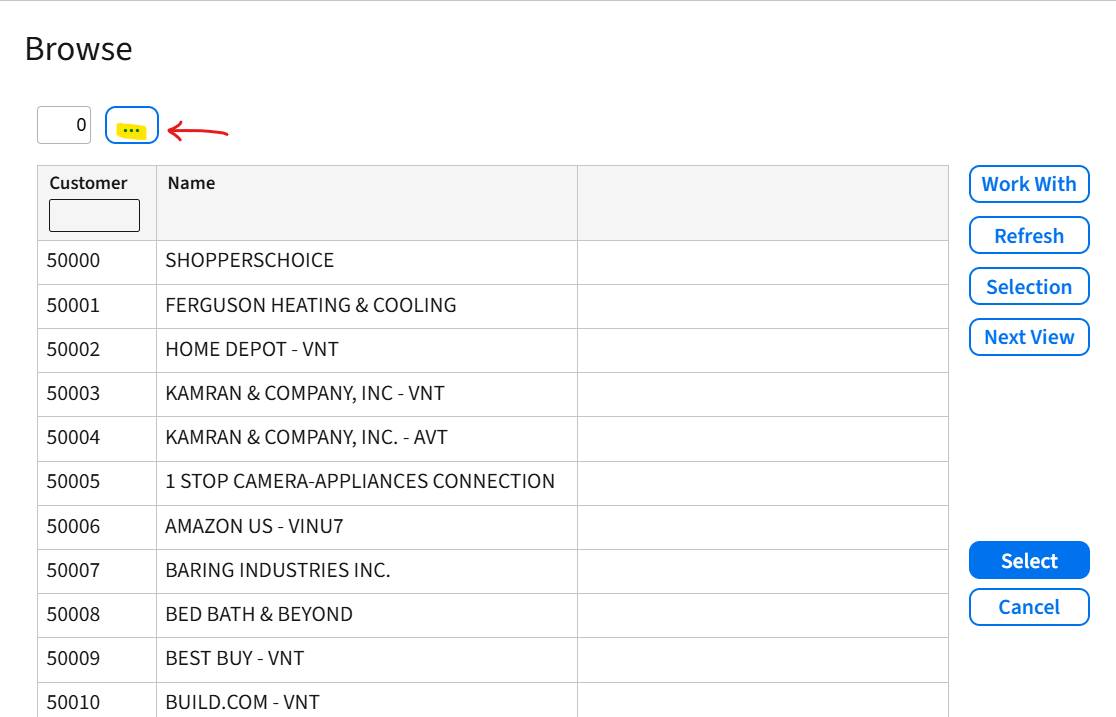Click the Cancel button

[1029, 607]
